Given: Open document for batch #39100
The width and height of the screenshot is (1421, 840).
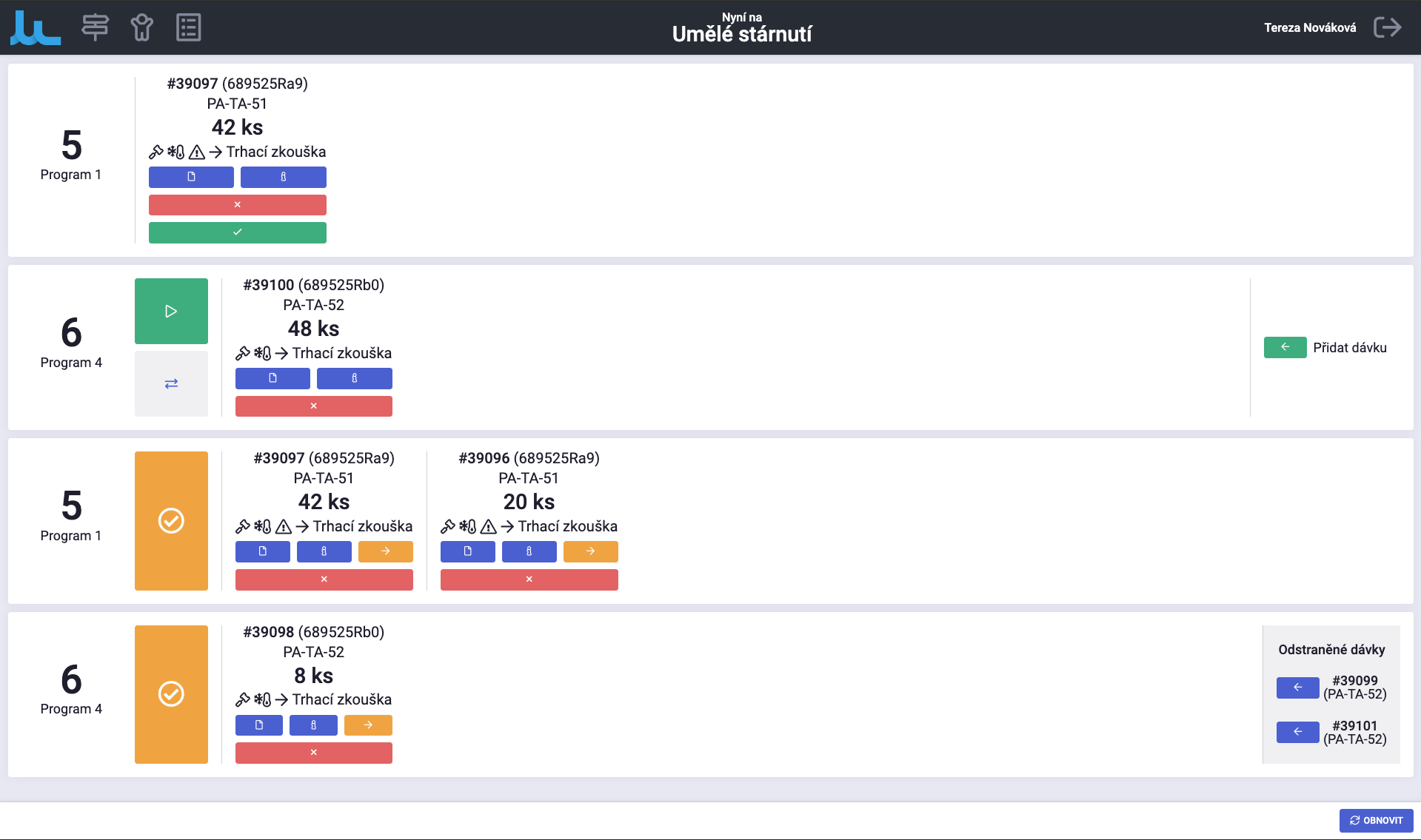Looking at the screenshot, I should coord(273,378).
